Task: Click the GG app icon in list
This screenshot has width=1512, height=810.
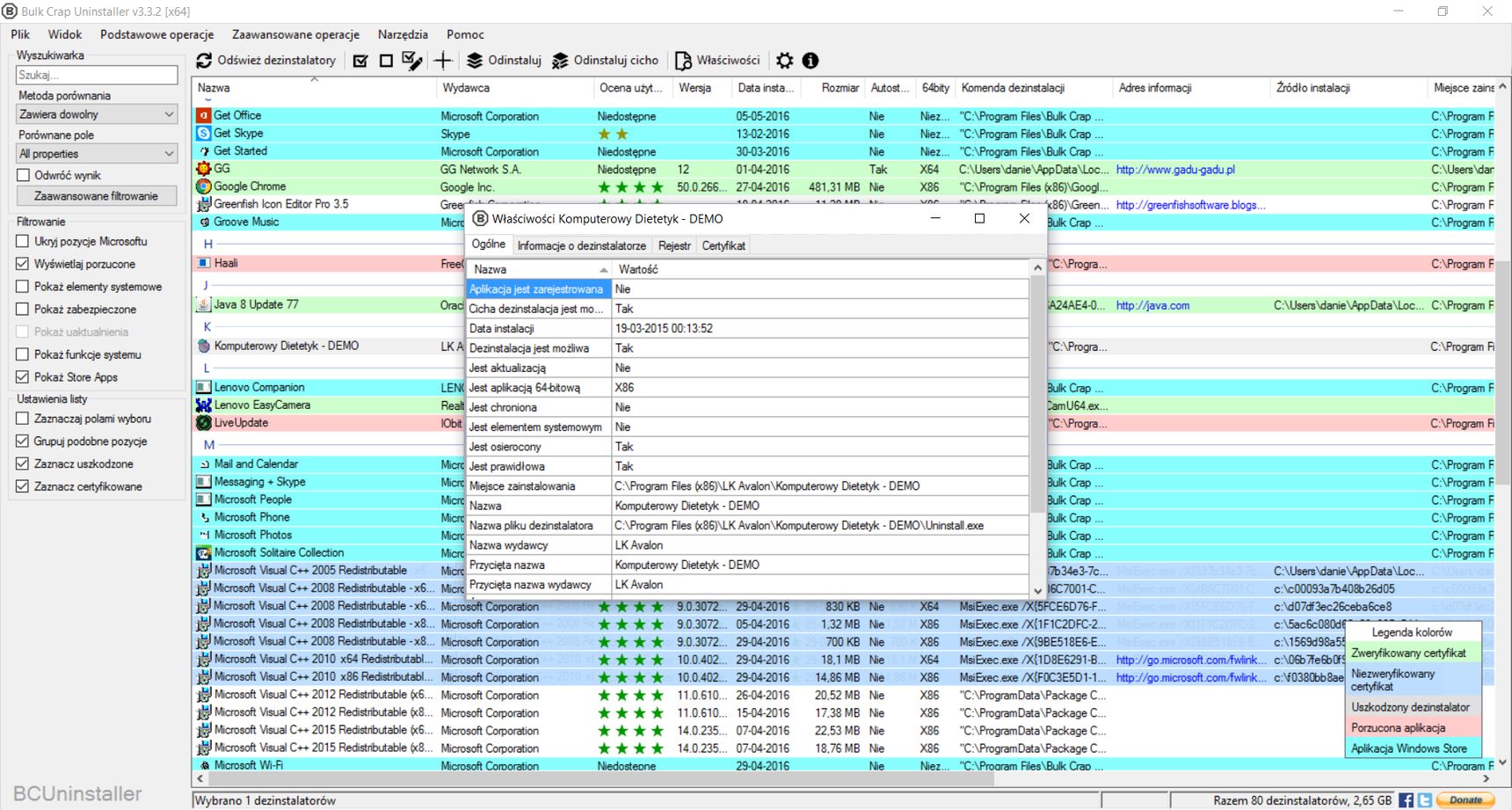Action: point(204,169)
